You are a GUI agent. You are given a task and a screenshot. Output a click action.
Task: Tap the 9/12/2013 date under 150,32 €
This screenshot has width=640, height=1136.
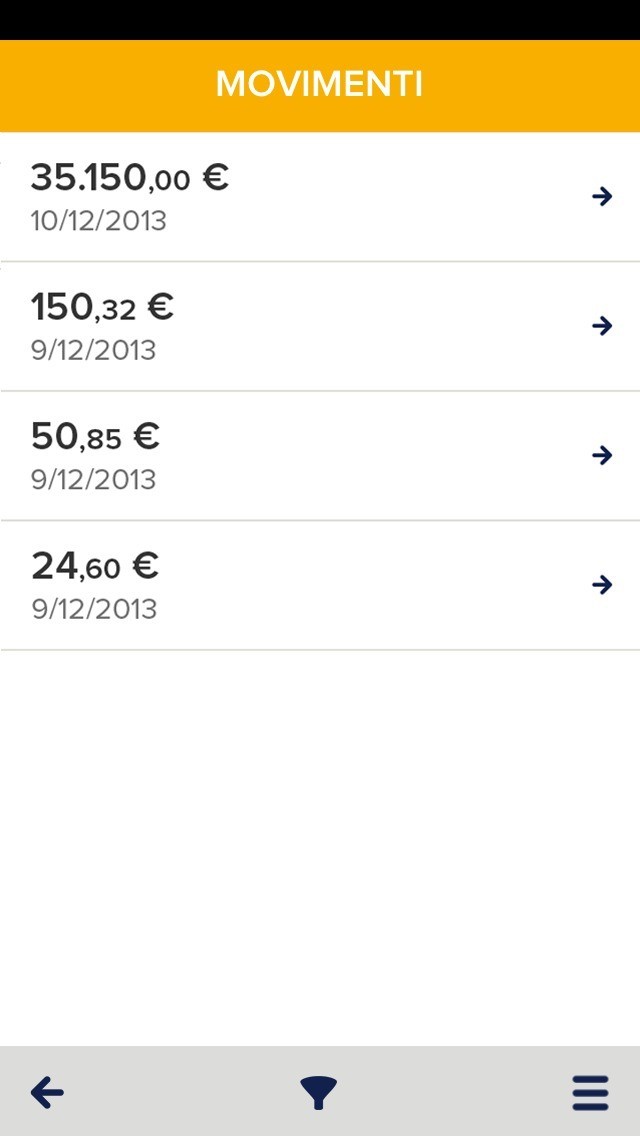click(x=93, y=350)
